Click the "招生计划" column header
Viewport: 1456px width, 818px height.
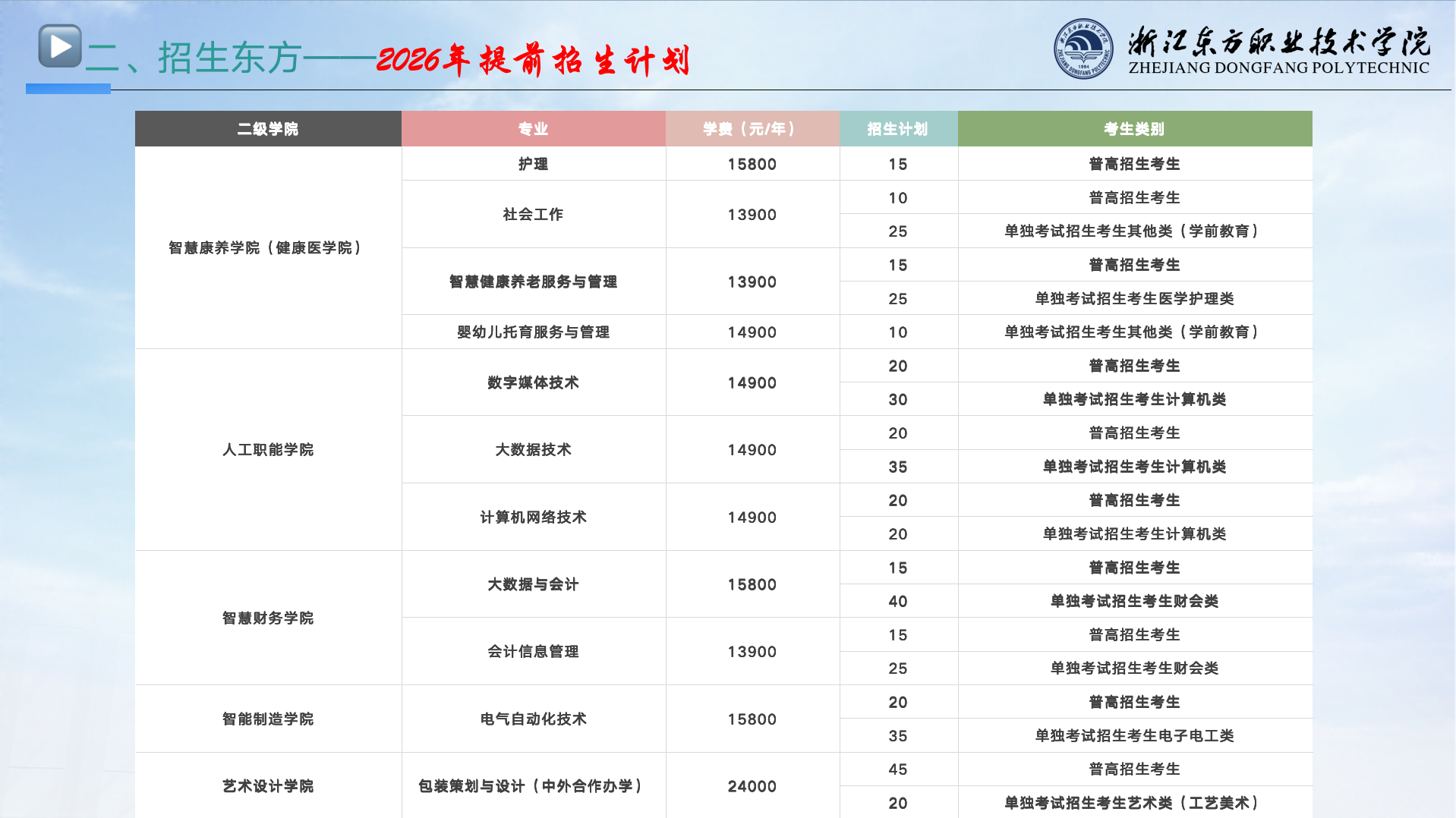[x=898, y=129]
